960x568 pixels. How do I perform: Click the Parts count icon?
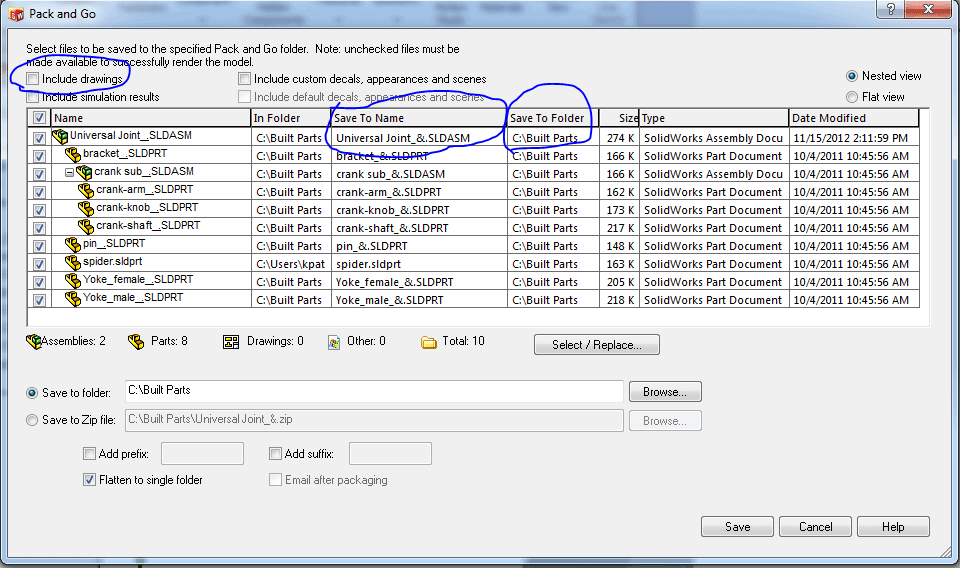pyautogui.click(x=136, y=342)
